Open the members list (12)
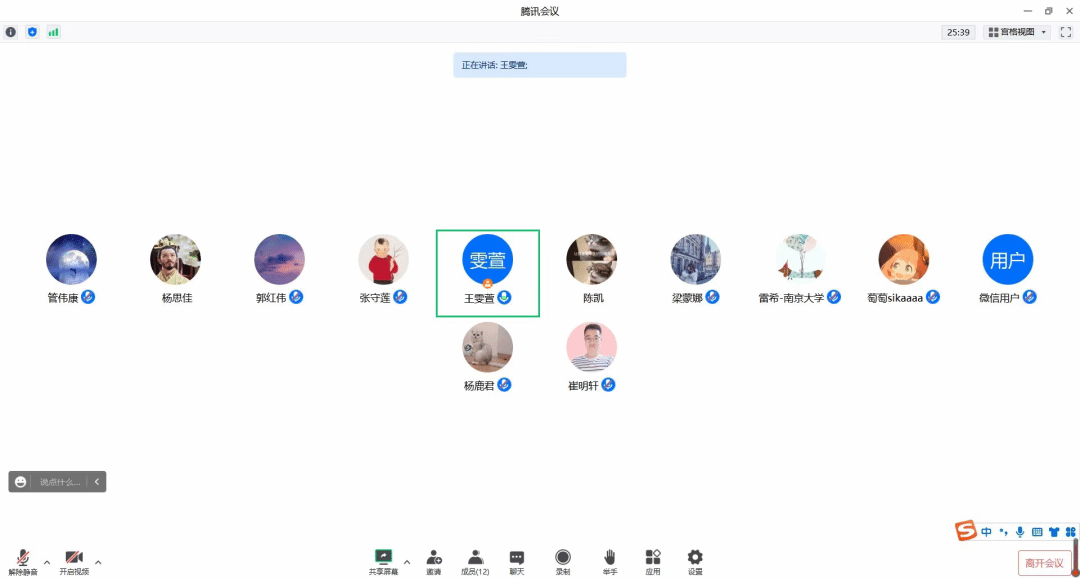This screenshot has width=1080, height=579. click(475, 562)
